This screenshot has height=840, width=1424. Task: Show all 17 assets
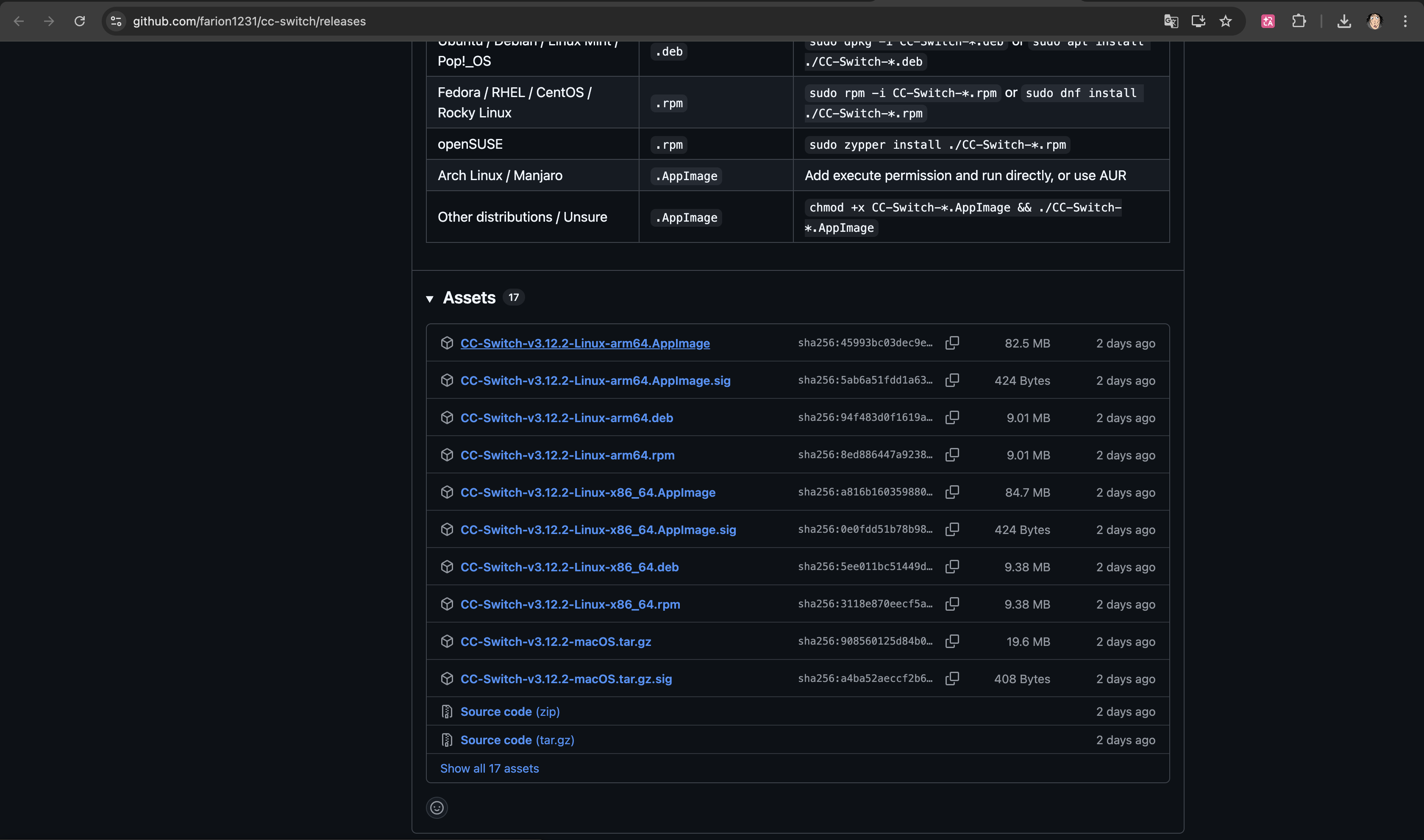click(489, 768)
